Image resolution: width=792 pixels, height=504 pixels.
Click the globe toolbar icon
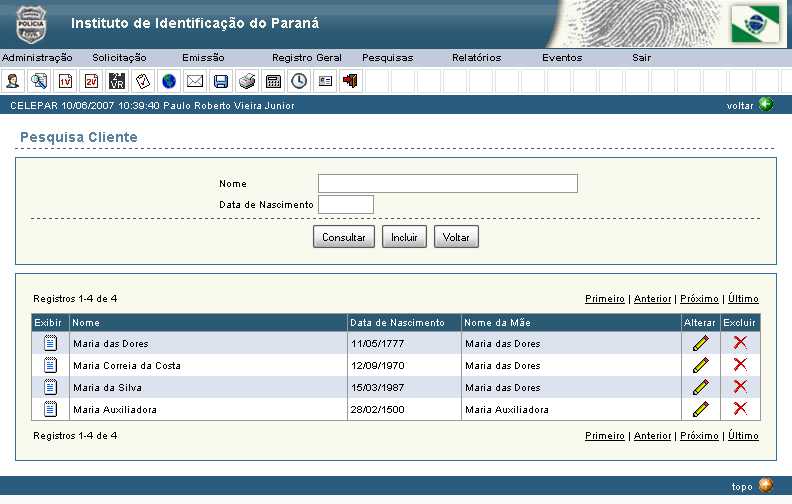(169, 81)
